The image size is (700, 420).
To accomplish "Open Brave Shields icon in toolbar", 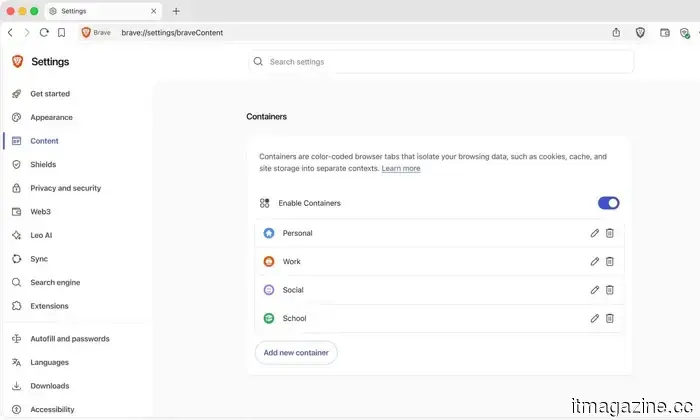I will point(640,32).
